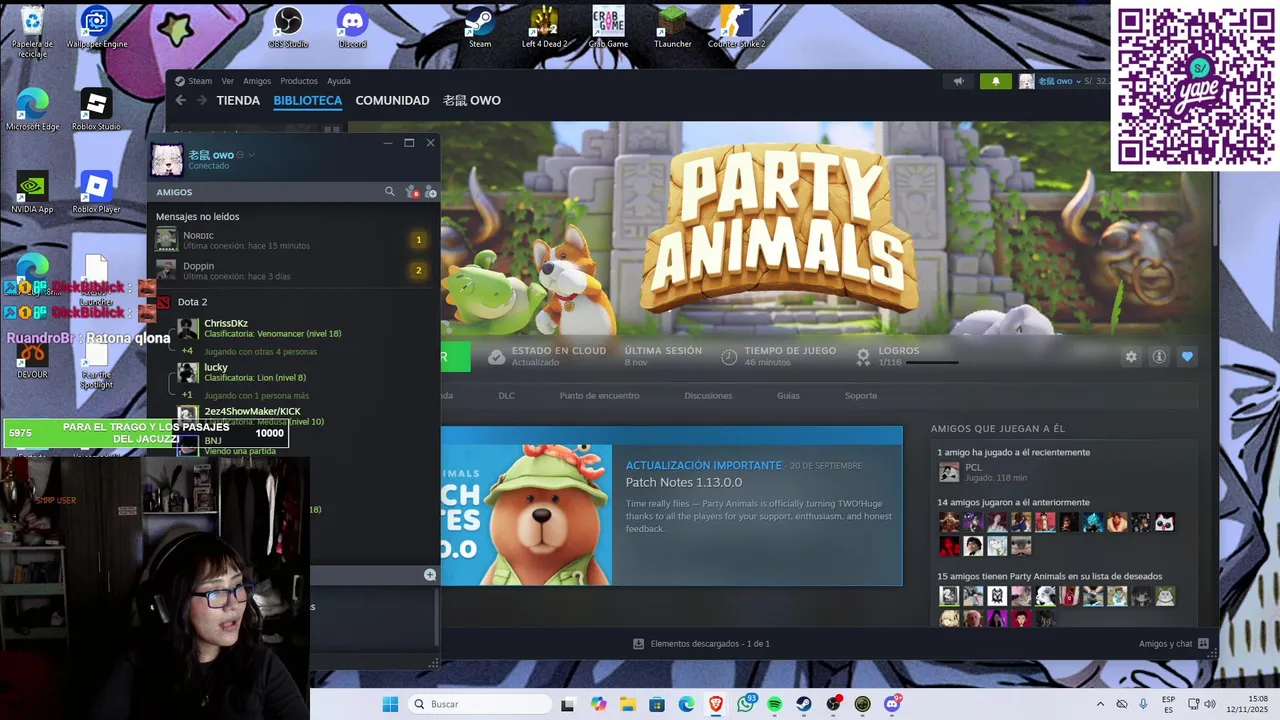The width and height of the screenshot is (1280, 720).
Task: Open Party Animals game settings gear
Action: tap(1131, 357)
